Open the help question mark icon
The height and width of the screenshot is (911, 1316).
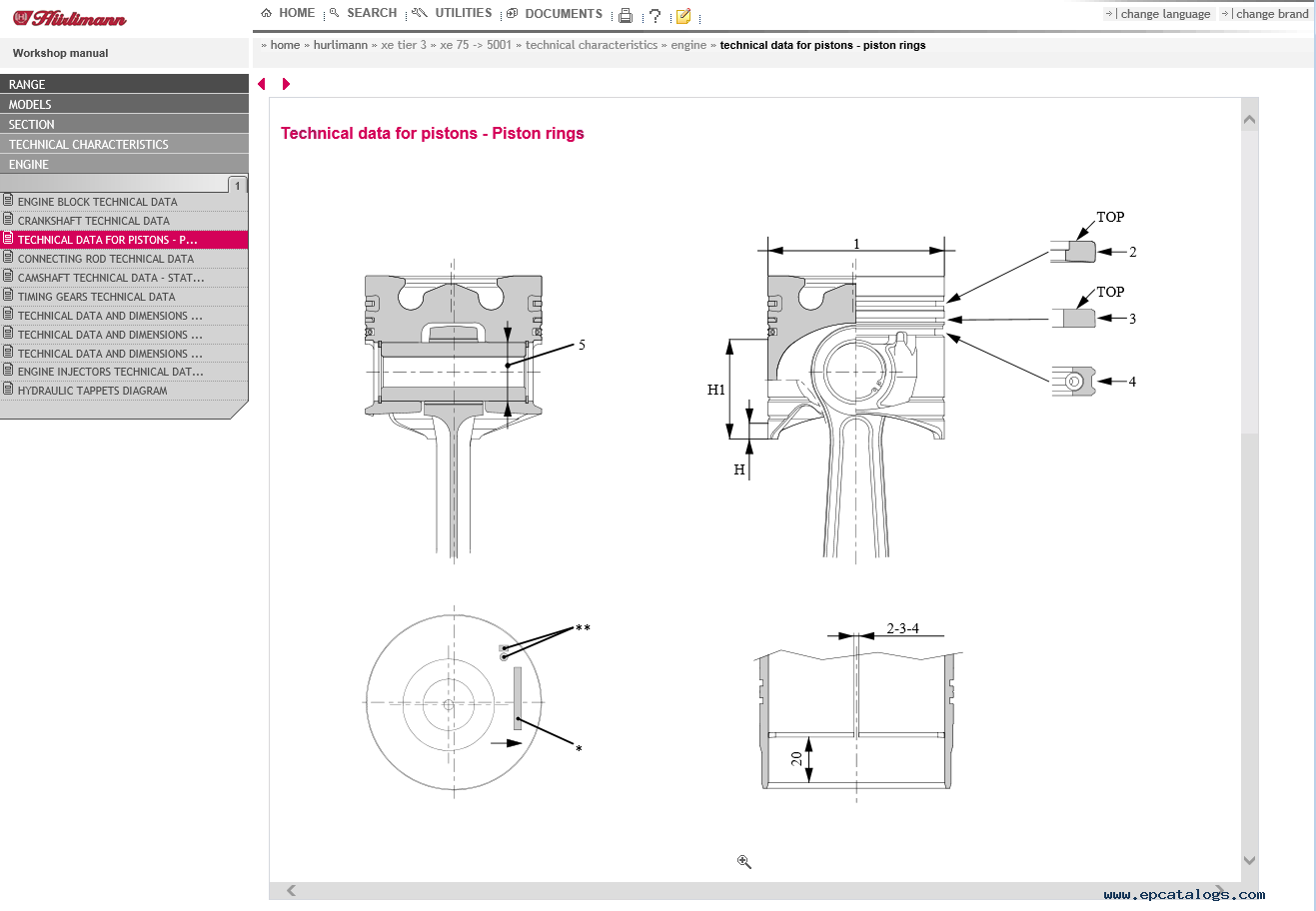(x=655, y=15)
